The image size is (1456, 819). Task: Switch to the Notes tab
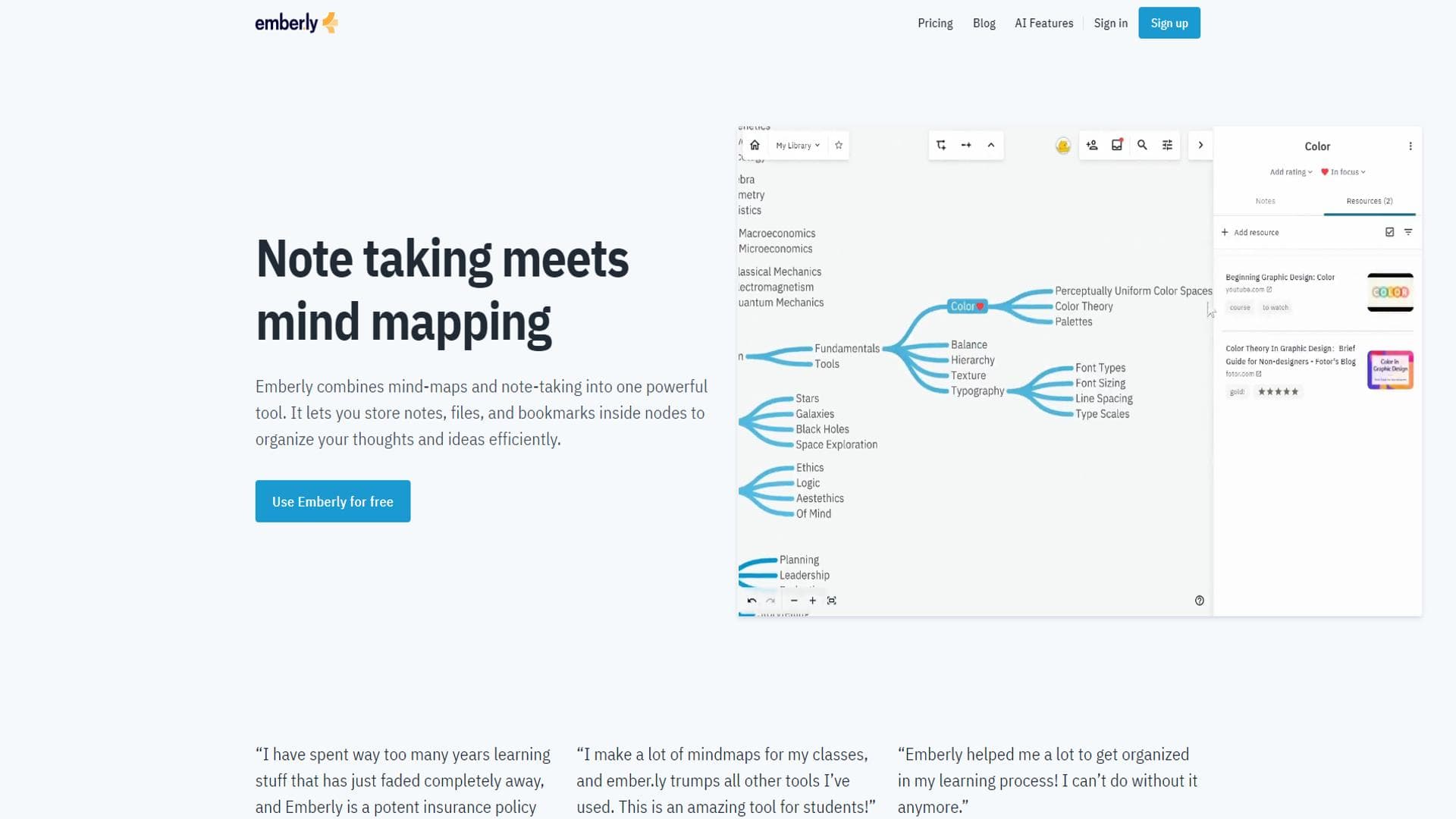(x=1266, y=201)
